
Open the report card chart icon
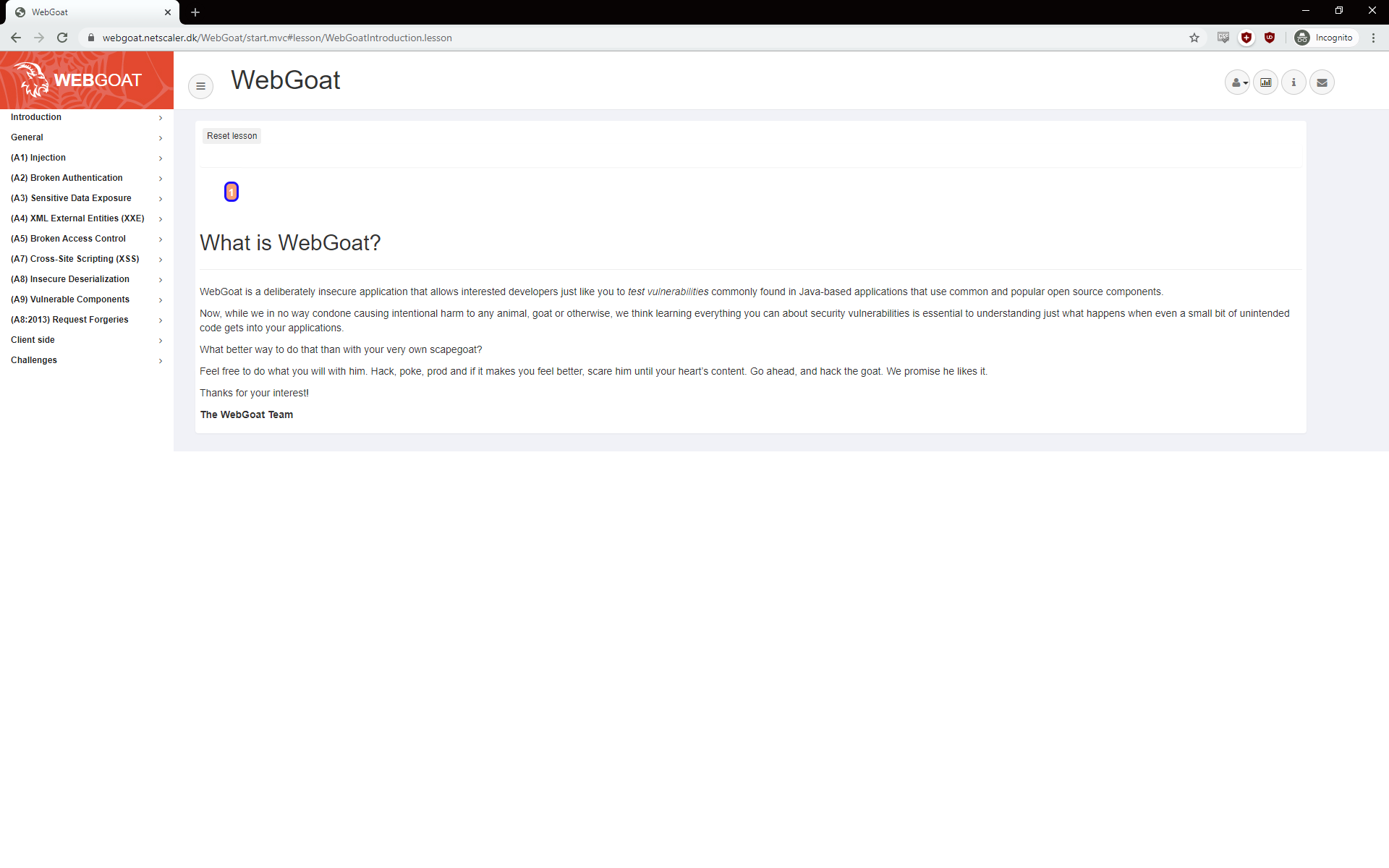click(x=1266, y=82)
